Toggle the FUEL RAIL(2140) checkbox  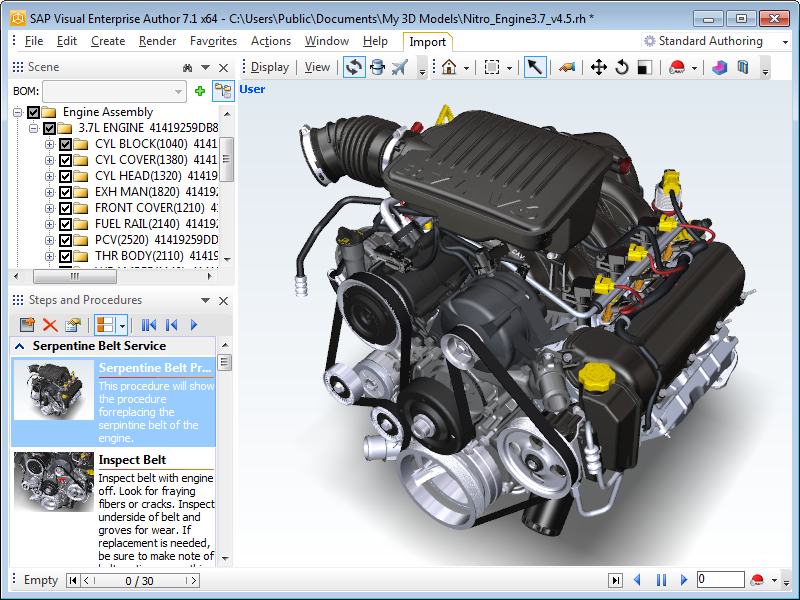[x=66, y=224]
